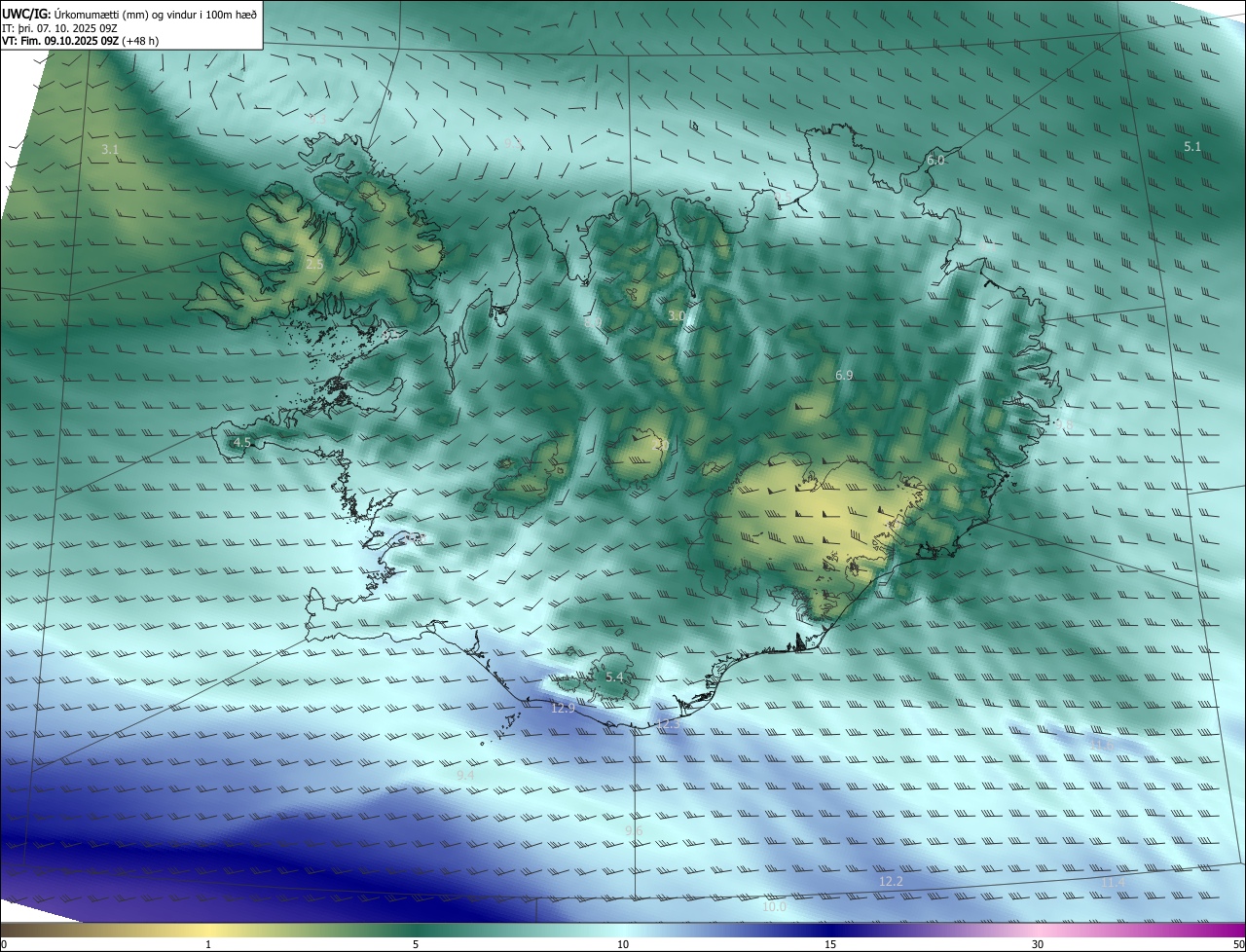This screenshot has height=952, width=1246.
Task: Click the 10.0 value label on the map
Action: coord(774,906)
